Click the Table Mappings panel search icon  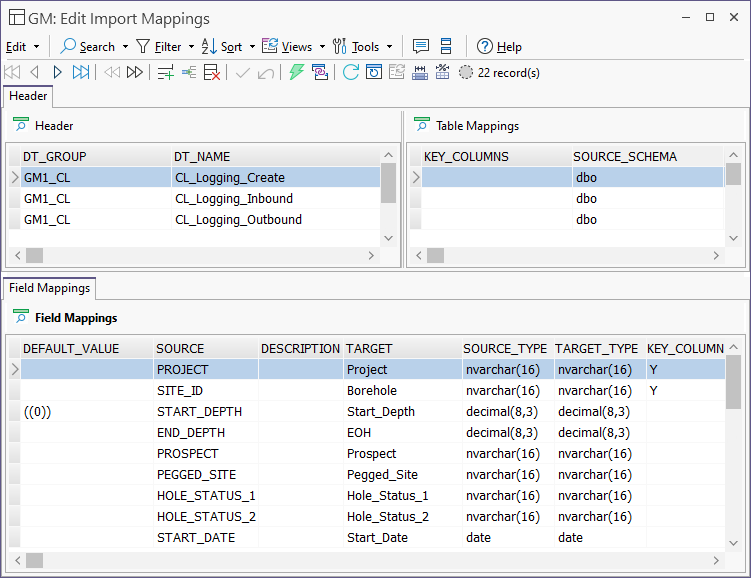coord(421,125)
